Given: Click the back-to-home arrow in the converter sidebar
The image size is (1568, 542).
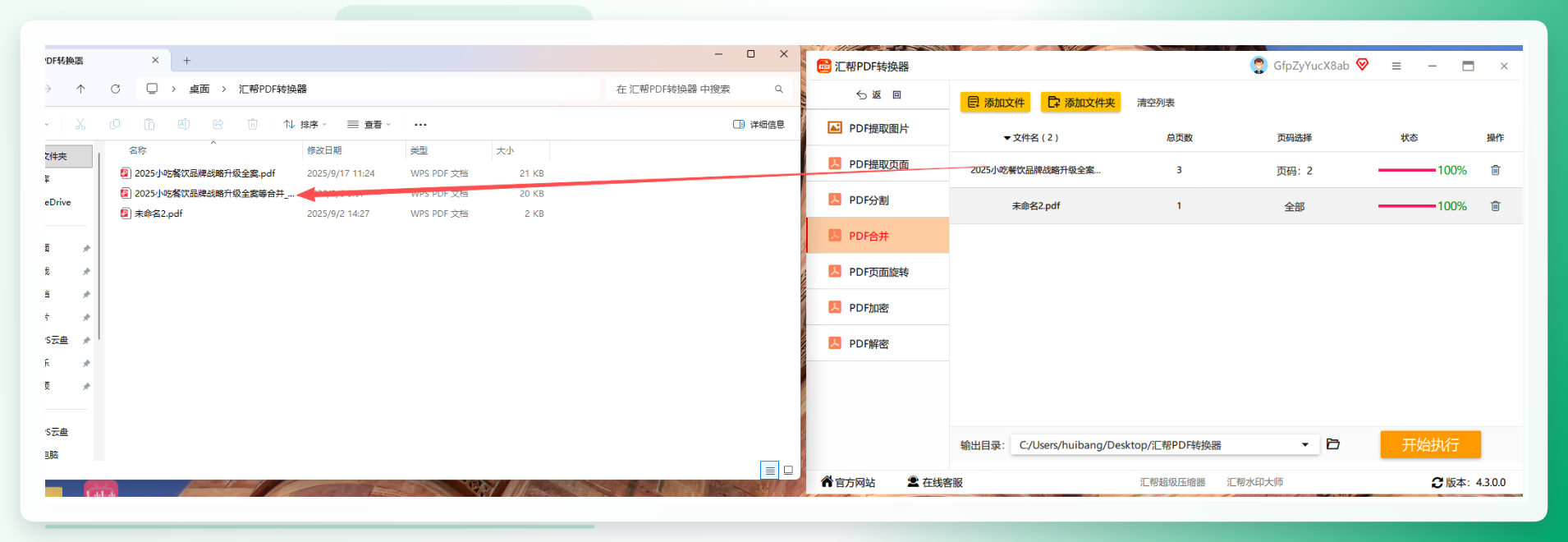Looking at the screenshot, I should 861,95.
